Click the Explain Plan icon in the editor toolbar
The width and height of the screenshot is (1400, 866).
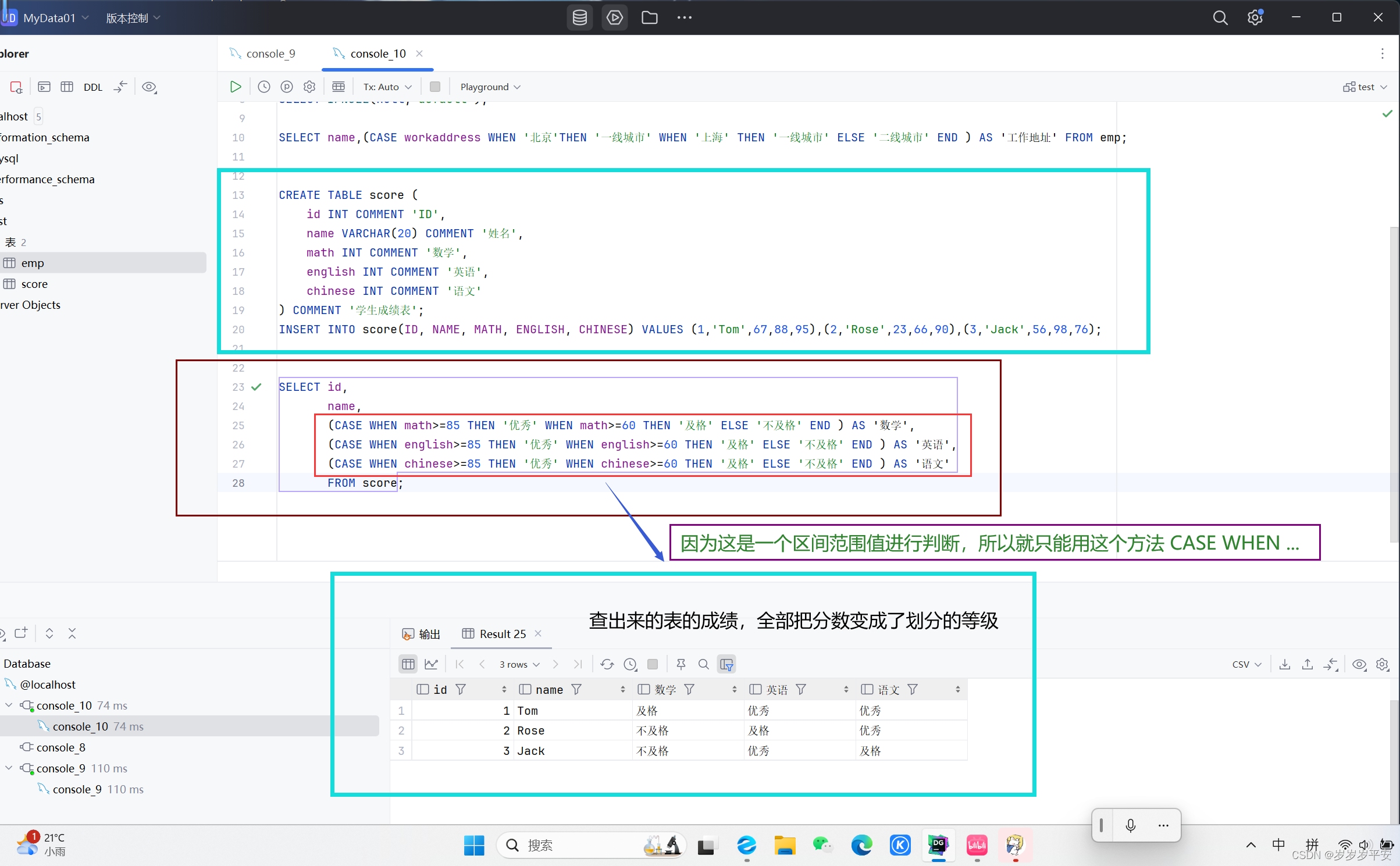pyautogui.click(x=287, y=87)
